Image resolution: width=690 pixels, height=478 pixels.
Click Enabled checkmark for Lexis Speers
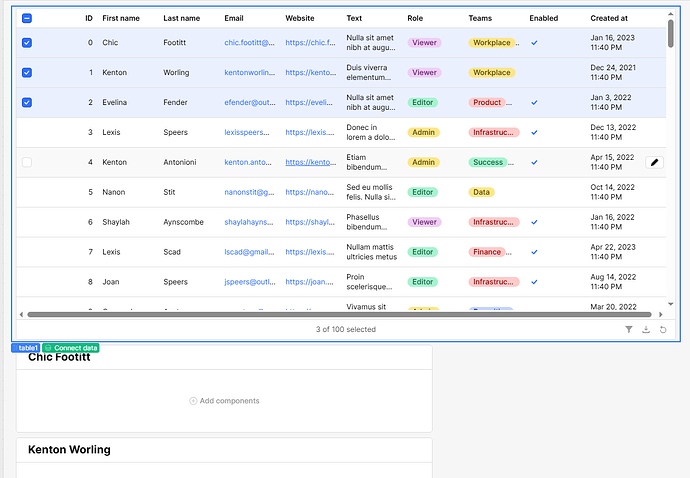(x=534, y=132)
